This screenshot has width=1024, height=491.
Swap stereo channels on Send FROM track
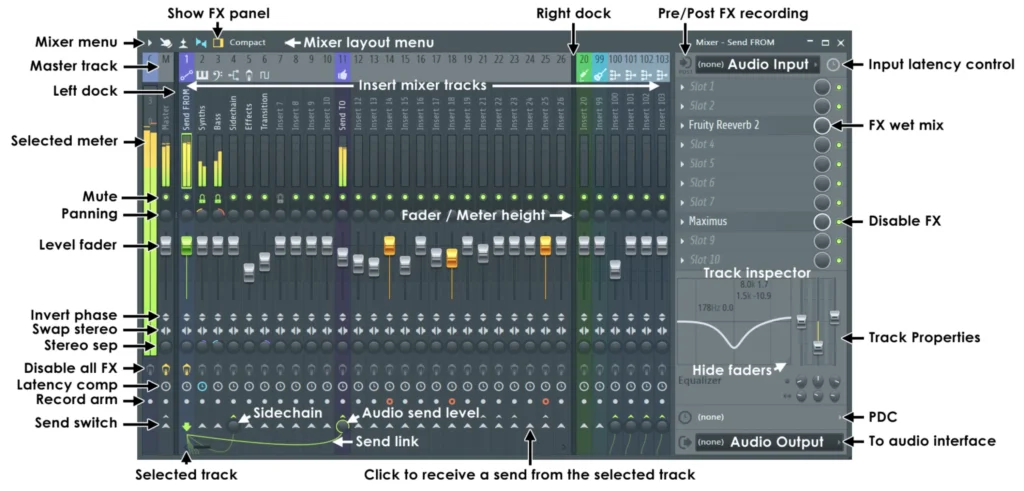[x=186, y=331]
